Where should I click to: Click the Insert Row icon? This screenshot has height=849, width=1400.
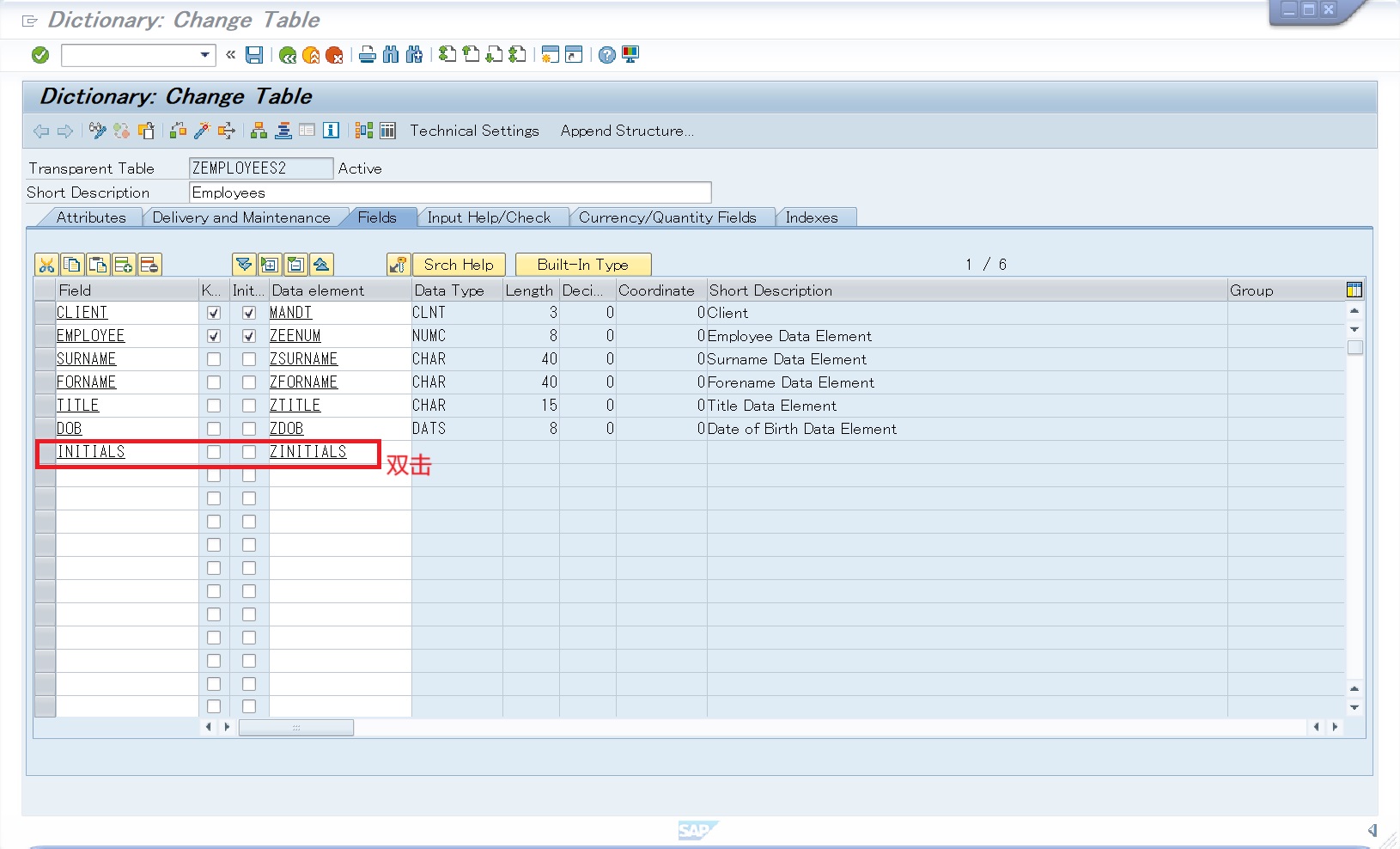[124, 265]
